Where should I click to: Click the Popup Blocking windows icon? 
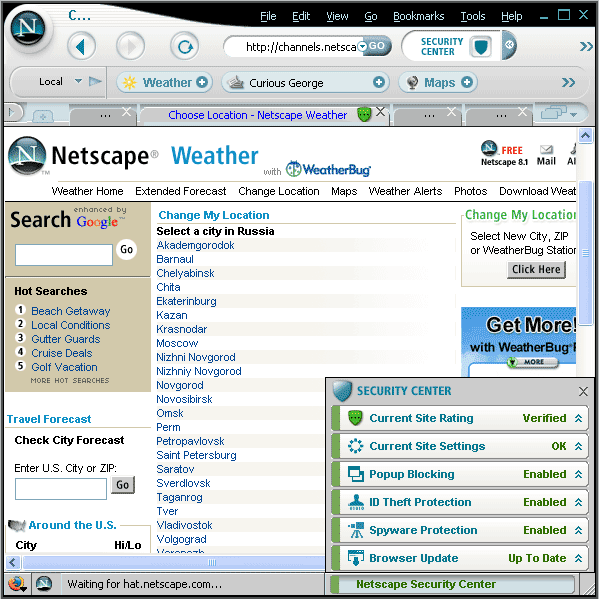coord(356,474)
